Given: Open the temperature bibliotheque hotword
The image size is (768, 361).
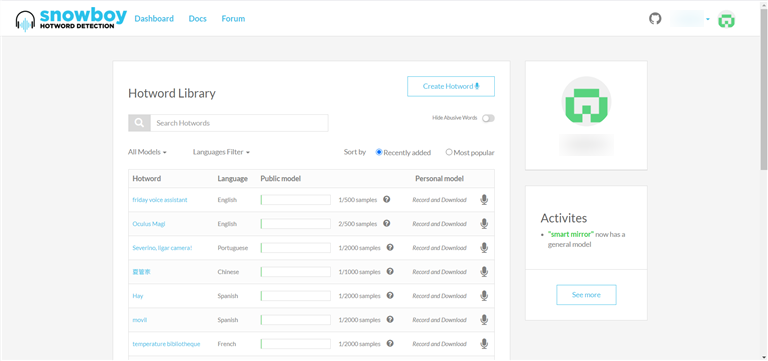Looking at the screenshot, I should tap(166, 344).
